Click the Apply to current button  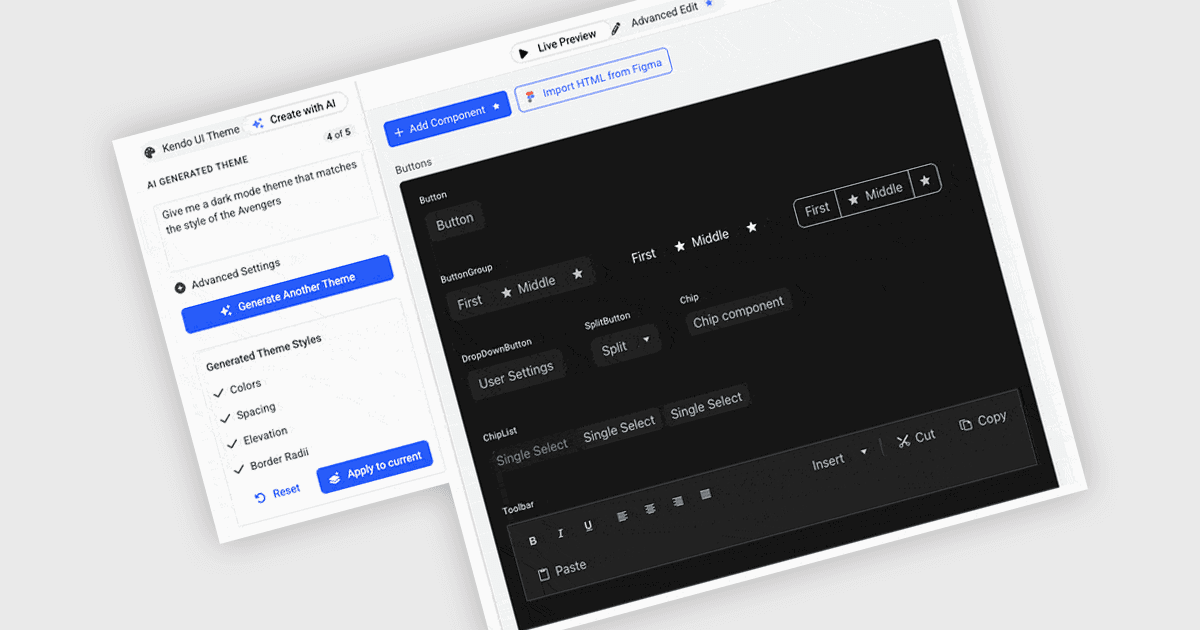(375, 467)
